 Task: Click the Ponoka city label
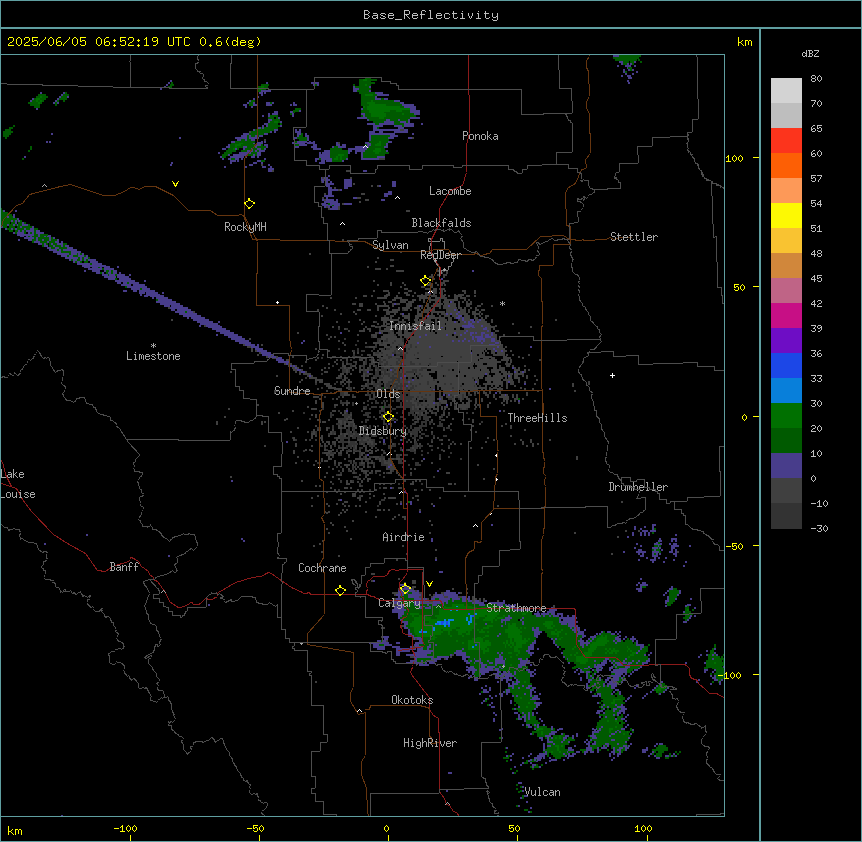click(480, 136)
